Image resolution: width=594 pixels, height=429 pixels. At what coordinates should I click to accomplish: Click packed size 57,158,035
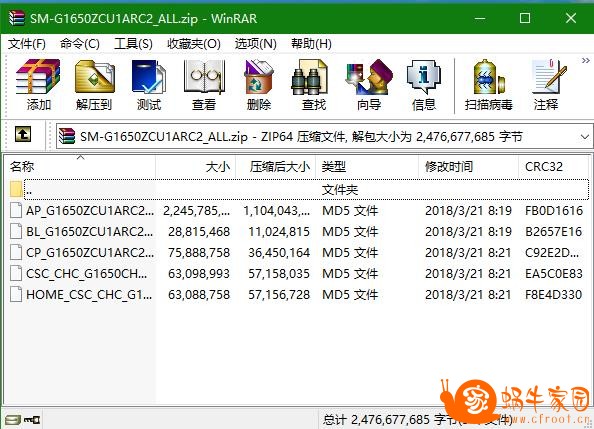coord(279,274)
